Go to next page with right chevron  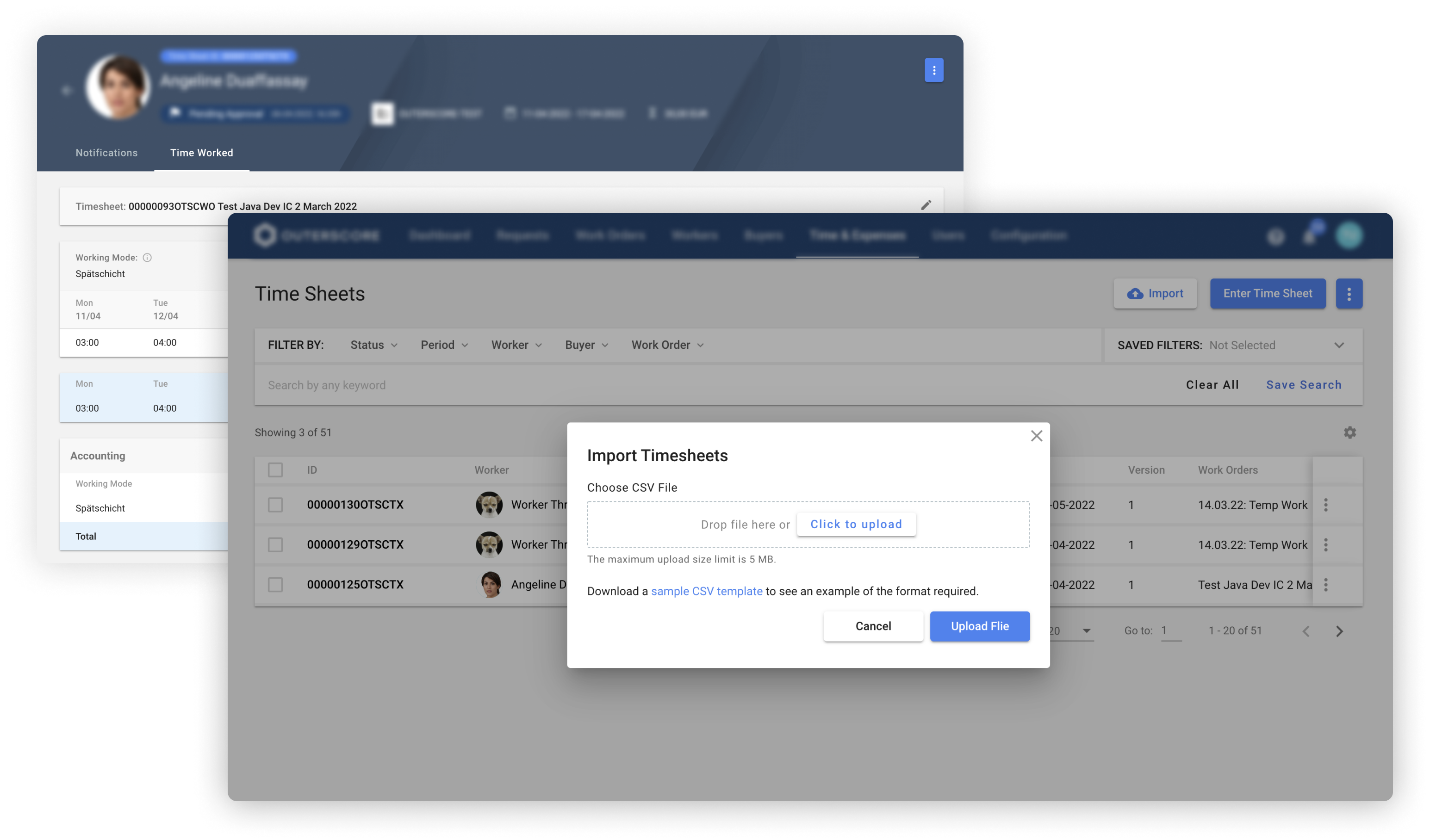[1339, 631]
